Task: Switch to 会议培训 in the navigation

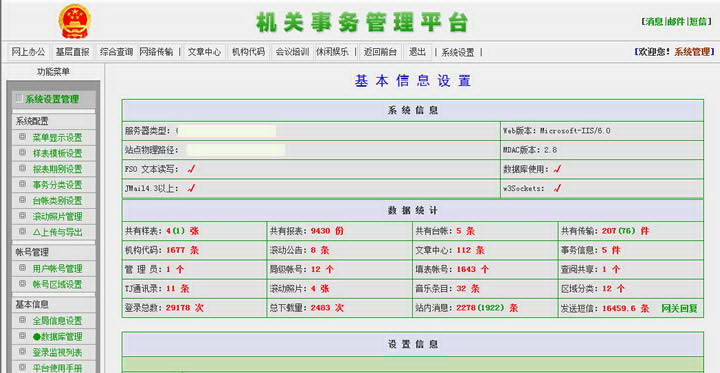Action: click(292, 52)
